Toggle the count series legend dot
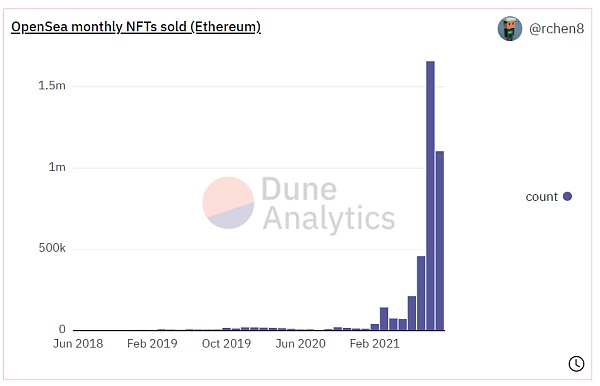600x386 pixels. pyautogui.click(x=567, y=196)
